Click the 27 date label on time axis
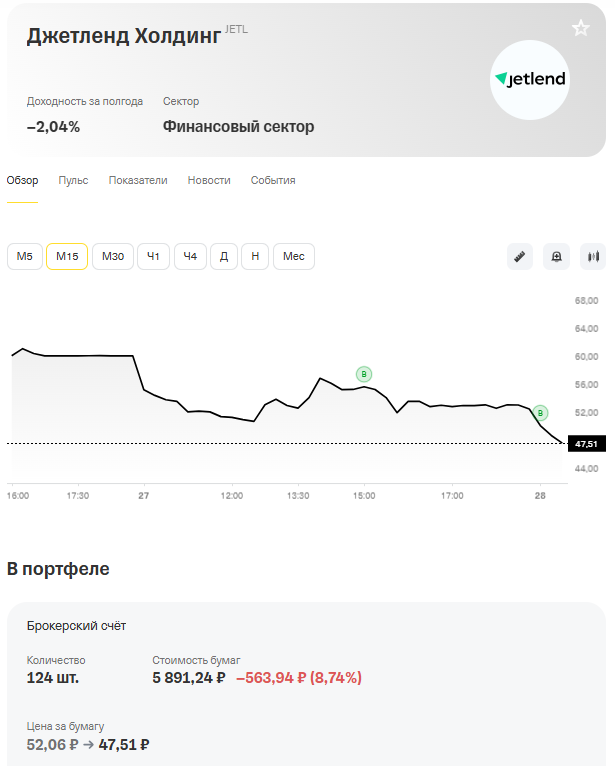Screen dimensions: 615x766 point(144,496)
